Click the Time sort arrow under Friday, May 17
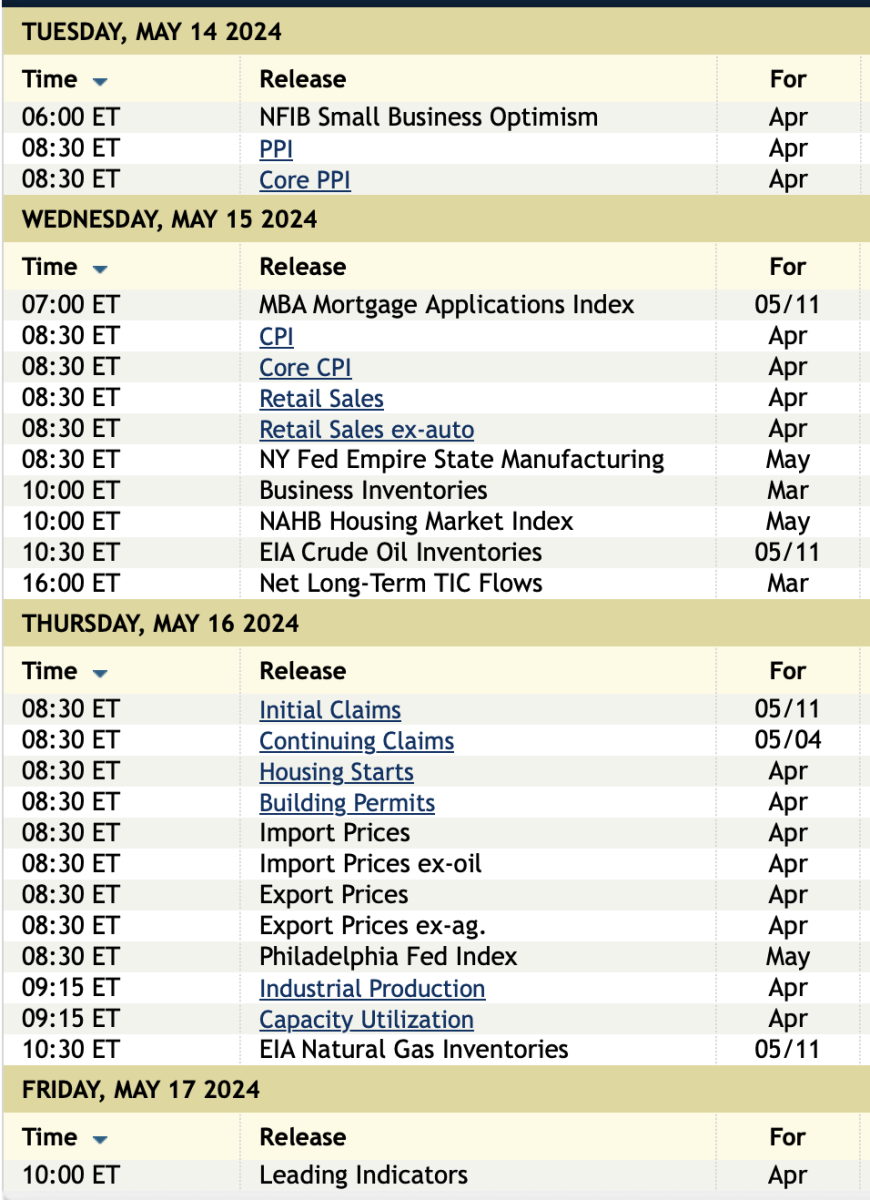The height and width of the screenshot is (1200, 870). 99,1139
